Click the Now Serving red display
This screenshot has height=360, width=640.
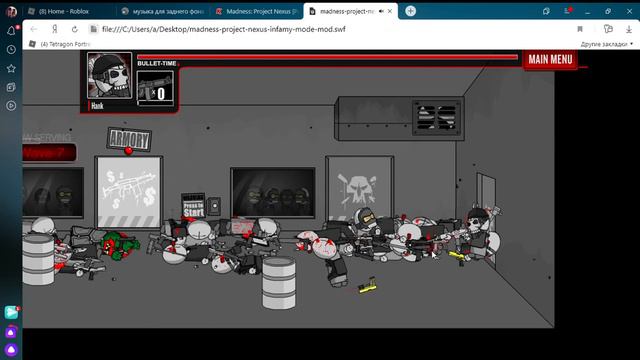(x=49, y=153)
